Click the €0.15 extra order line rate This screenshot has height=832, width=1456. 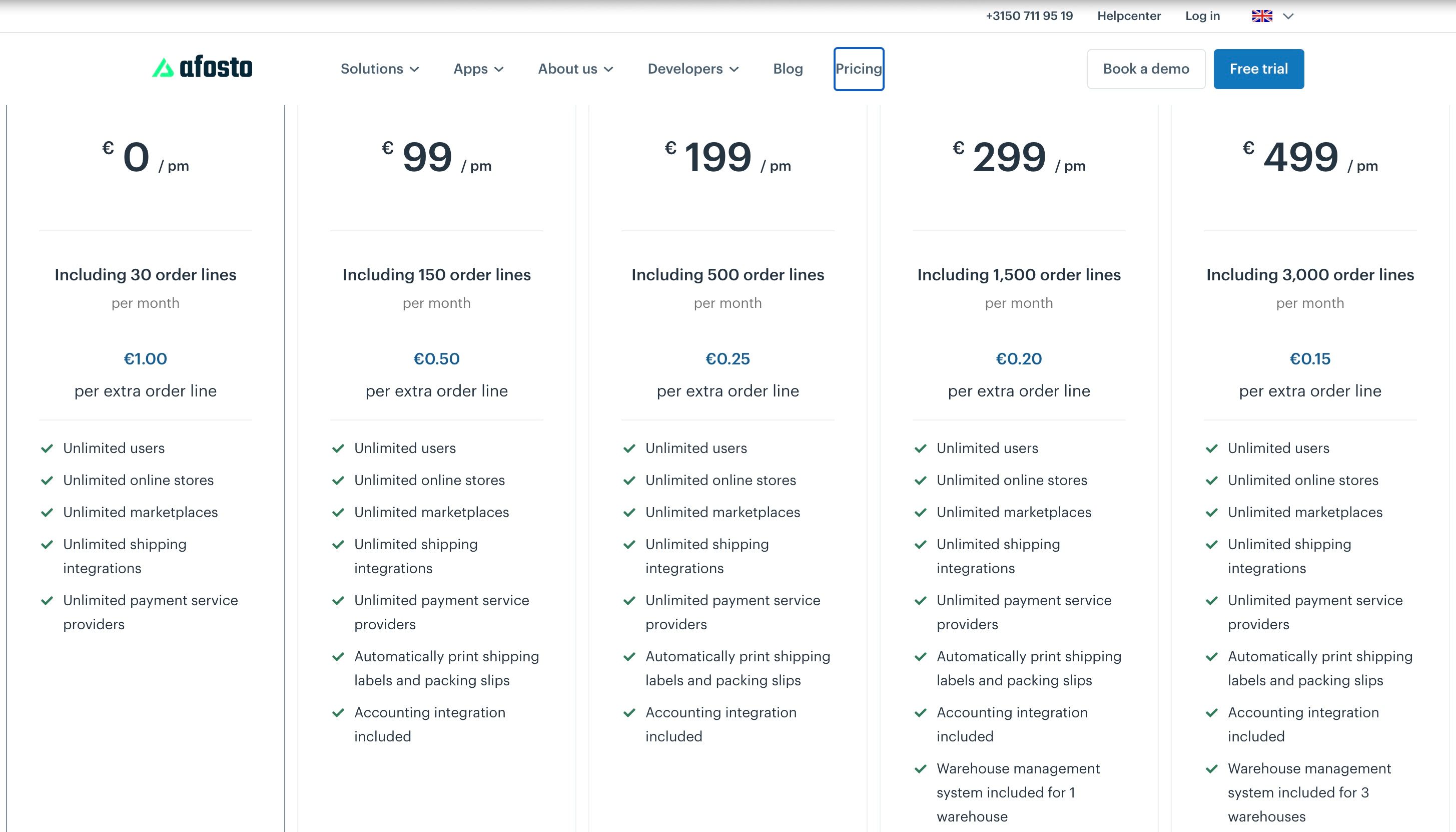click(1310, 359)
